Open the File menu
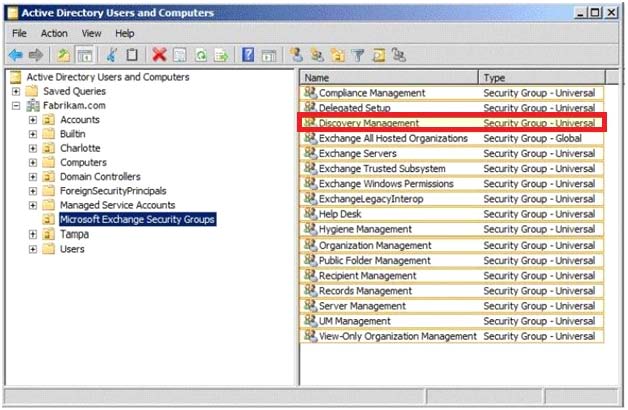The image size is (628, 410). coord(19,33)
